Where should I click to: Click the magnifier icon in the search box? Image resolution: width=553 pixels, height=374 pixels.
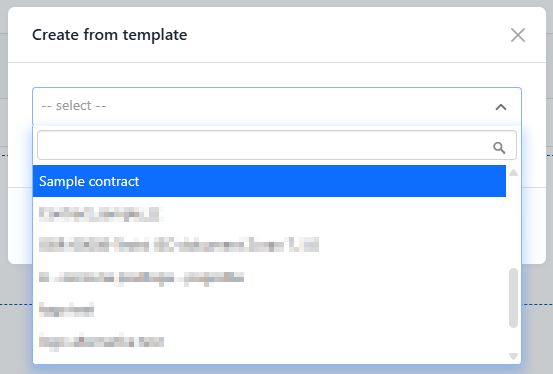[x=499, y=147]
